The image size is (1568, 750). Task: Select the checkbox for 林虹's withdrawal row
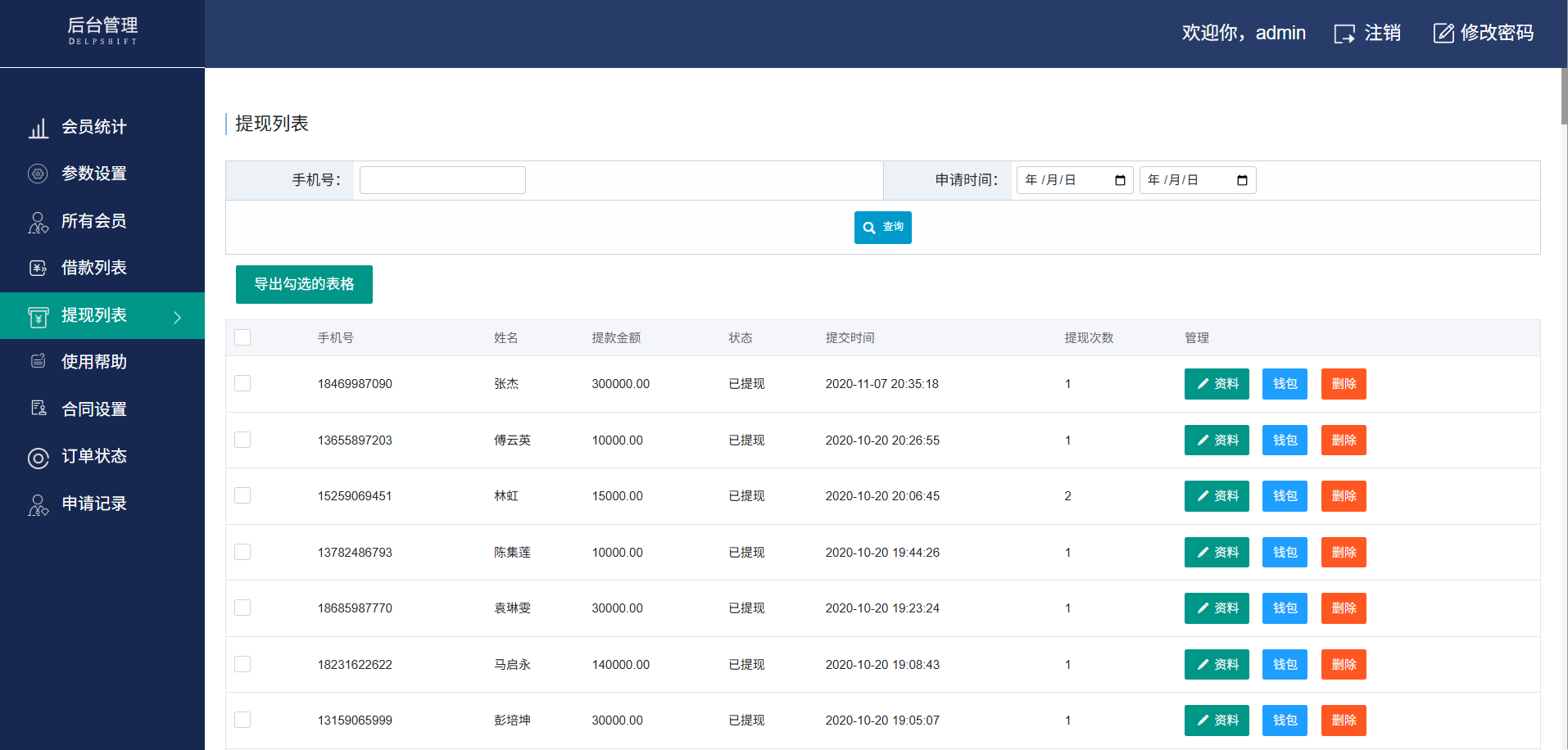pos(242,495)
